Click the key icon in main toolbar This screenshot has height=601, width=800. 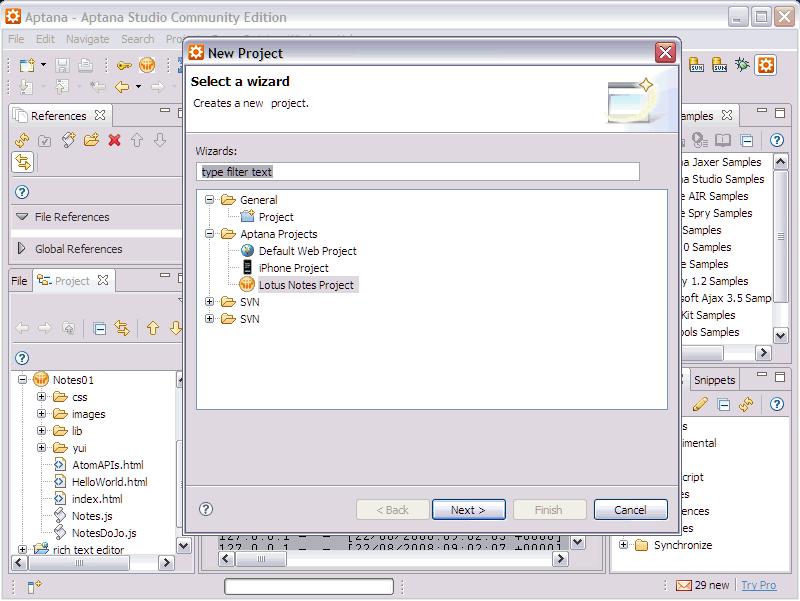(124, 65)
